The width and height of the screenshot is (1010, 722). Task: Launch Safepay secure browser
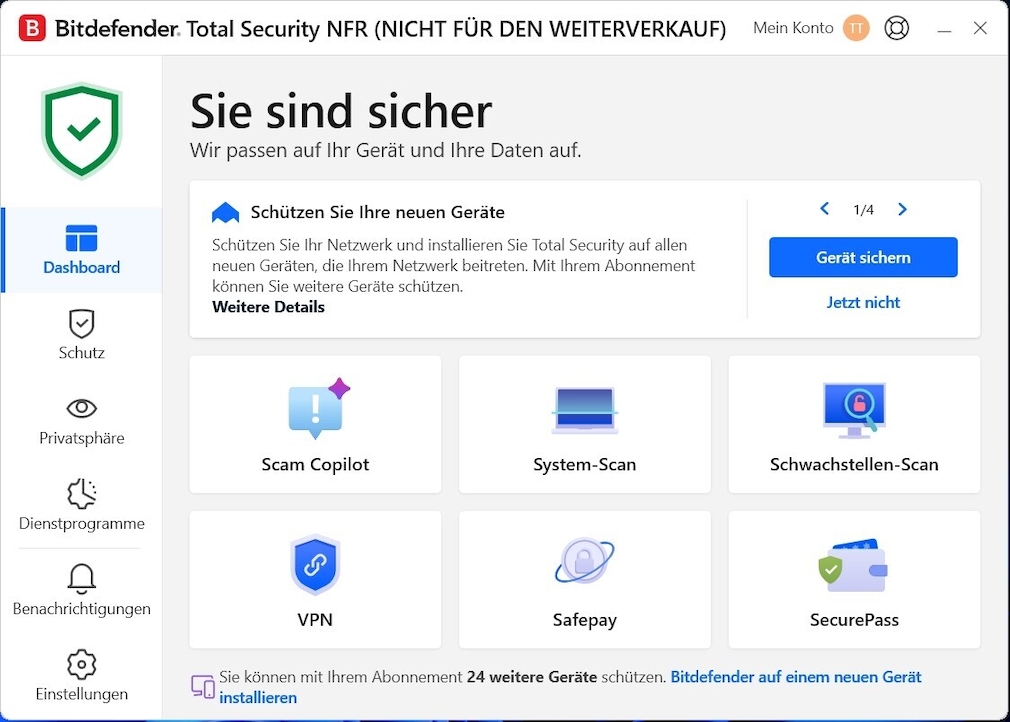(x=584, y=560)
